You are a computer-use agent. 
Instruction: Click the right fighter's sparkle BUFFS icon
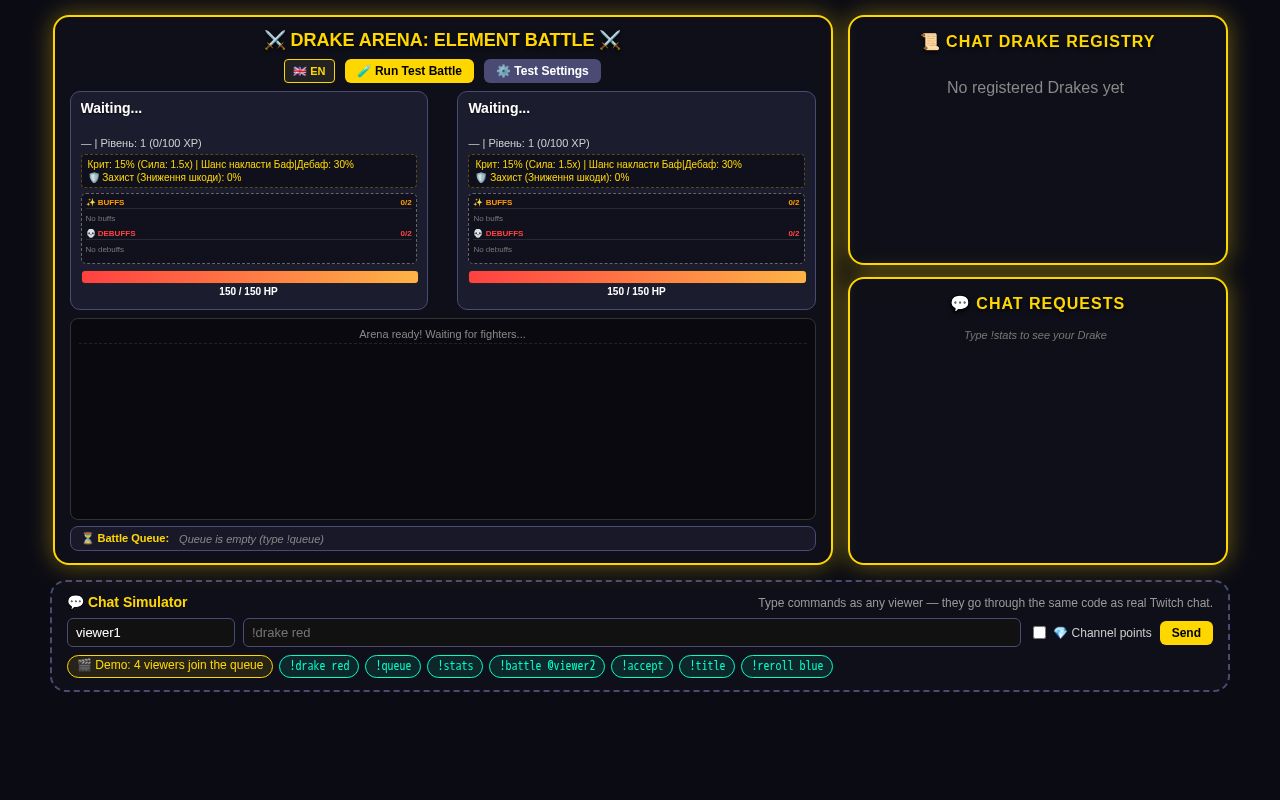pos(478,203)
